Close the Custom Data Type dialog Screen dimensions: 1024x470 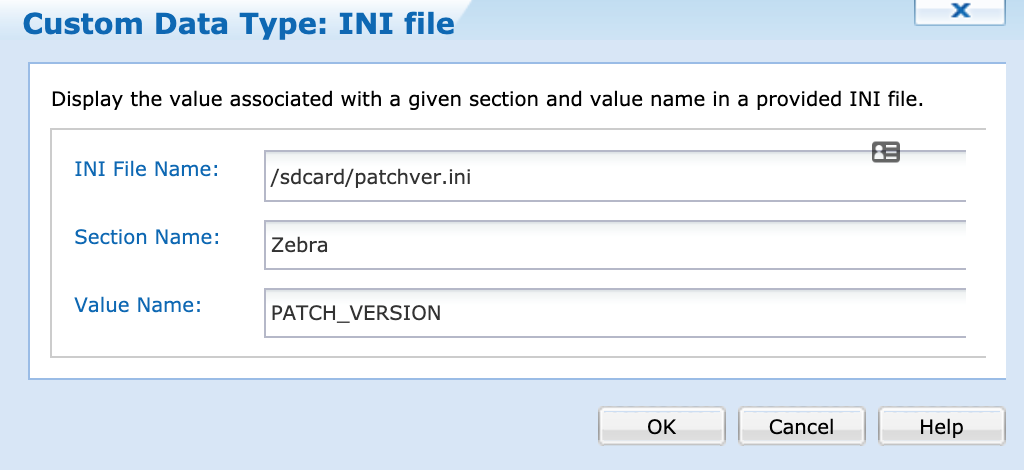(961, 11)
